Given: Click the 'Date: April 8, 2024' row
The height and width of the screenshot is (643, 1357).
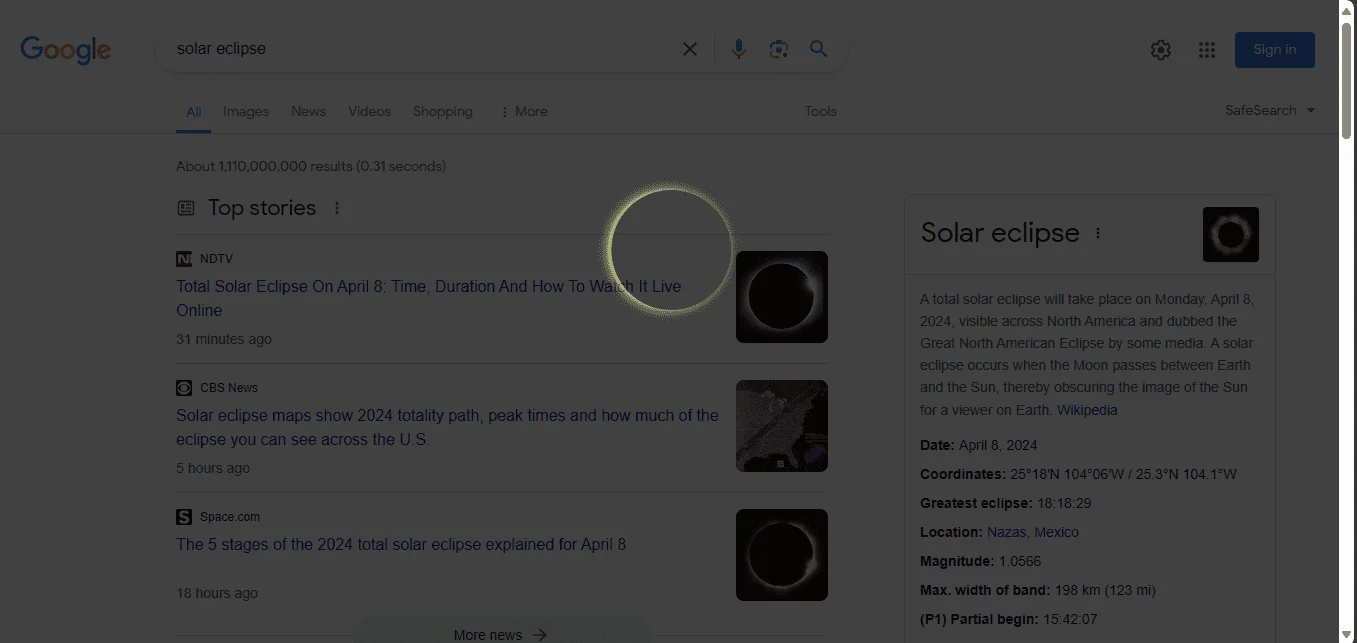Looking at the screenshot, I should point(979,446).
